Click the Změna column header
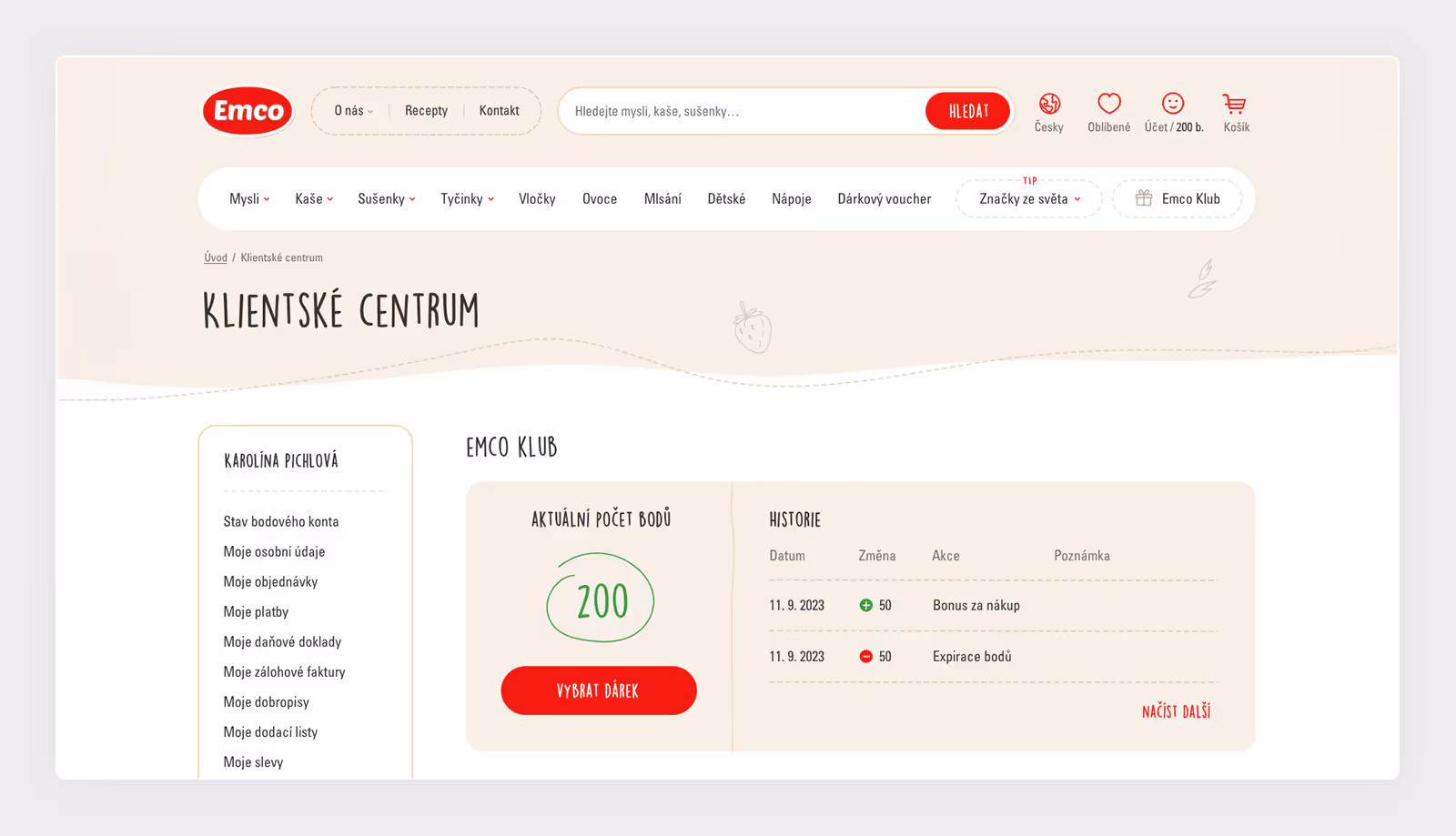Screen dimensions: 1456x836 [x=877, y=556]
